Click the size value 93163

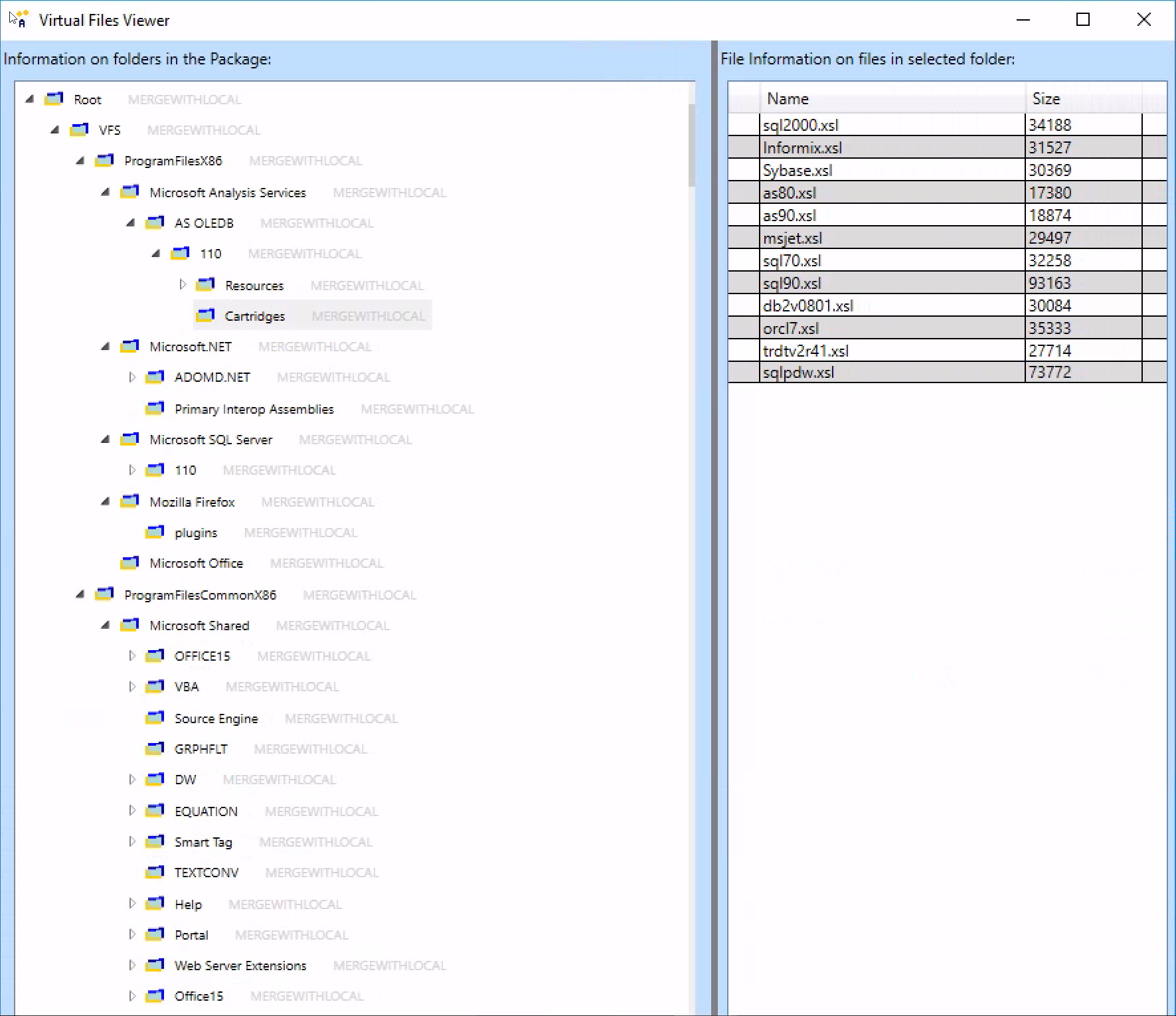[1050, 283]
